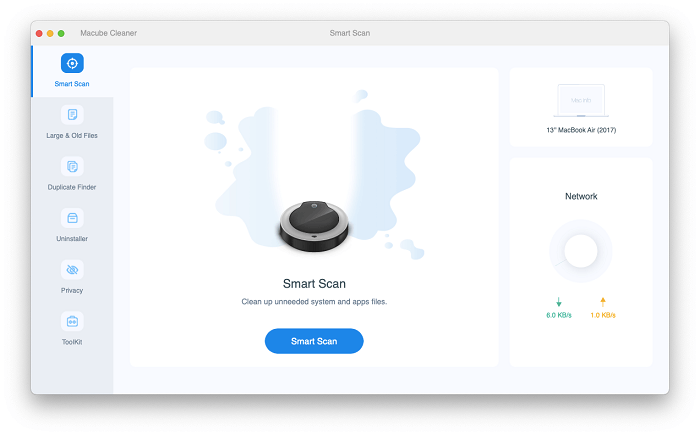Select the Smart Scan sidebar icon
700x435 pixels.
[72, 63]
